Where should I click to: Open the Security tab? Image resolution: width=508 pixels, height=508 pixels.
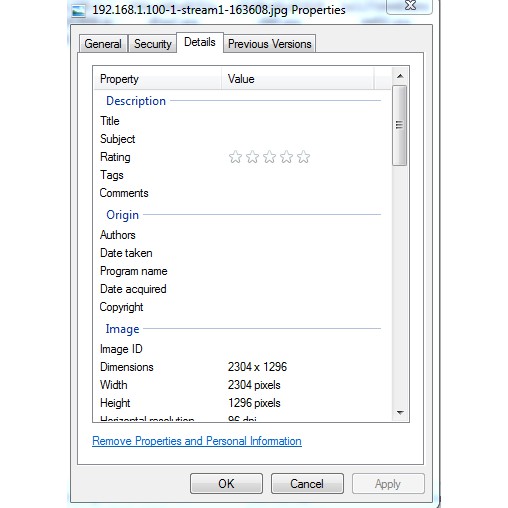tap(153, 44)
